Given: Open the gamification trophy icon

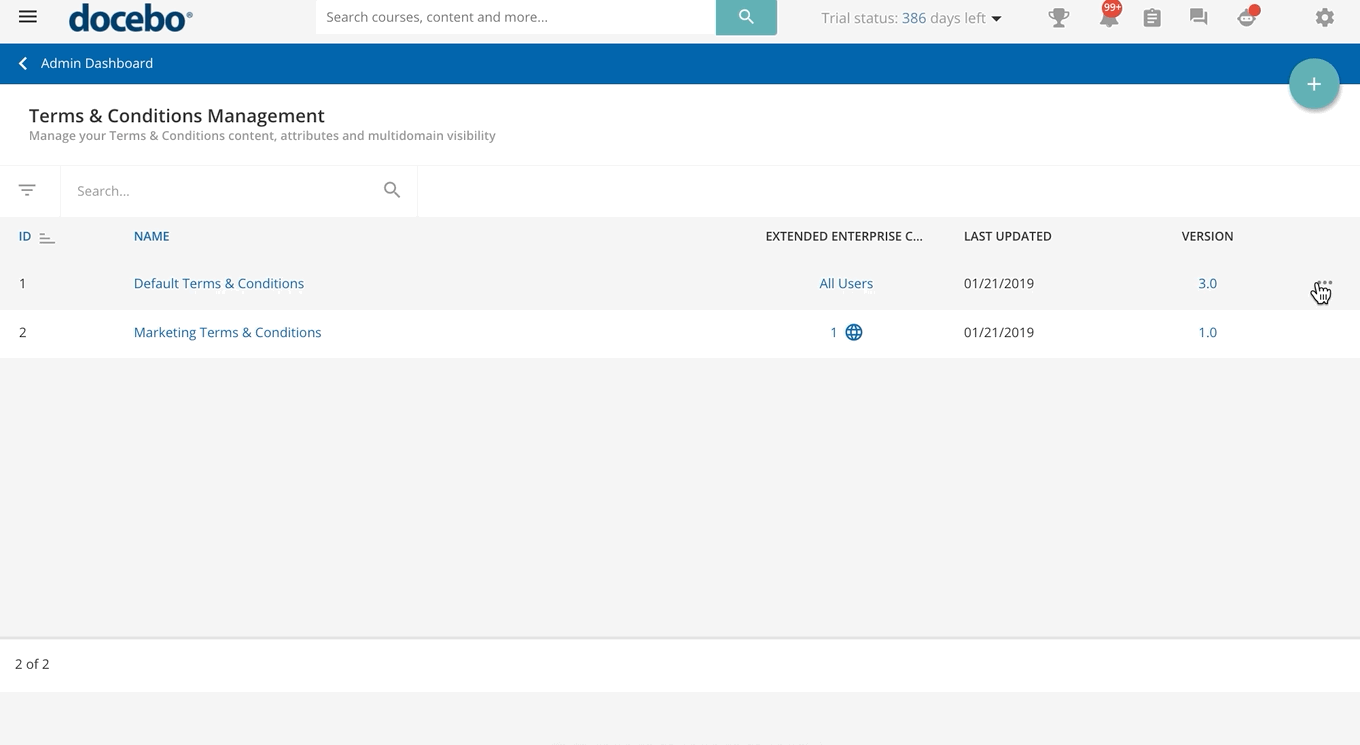Looking at the screenshot, I should pyautogui.click(x=1058, y=18).
